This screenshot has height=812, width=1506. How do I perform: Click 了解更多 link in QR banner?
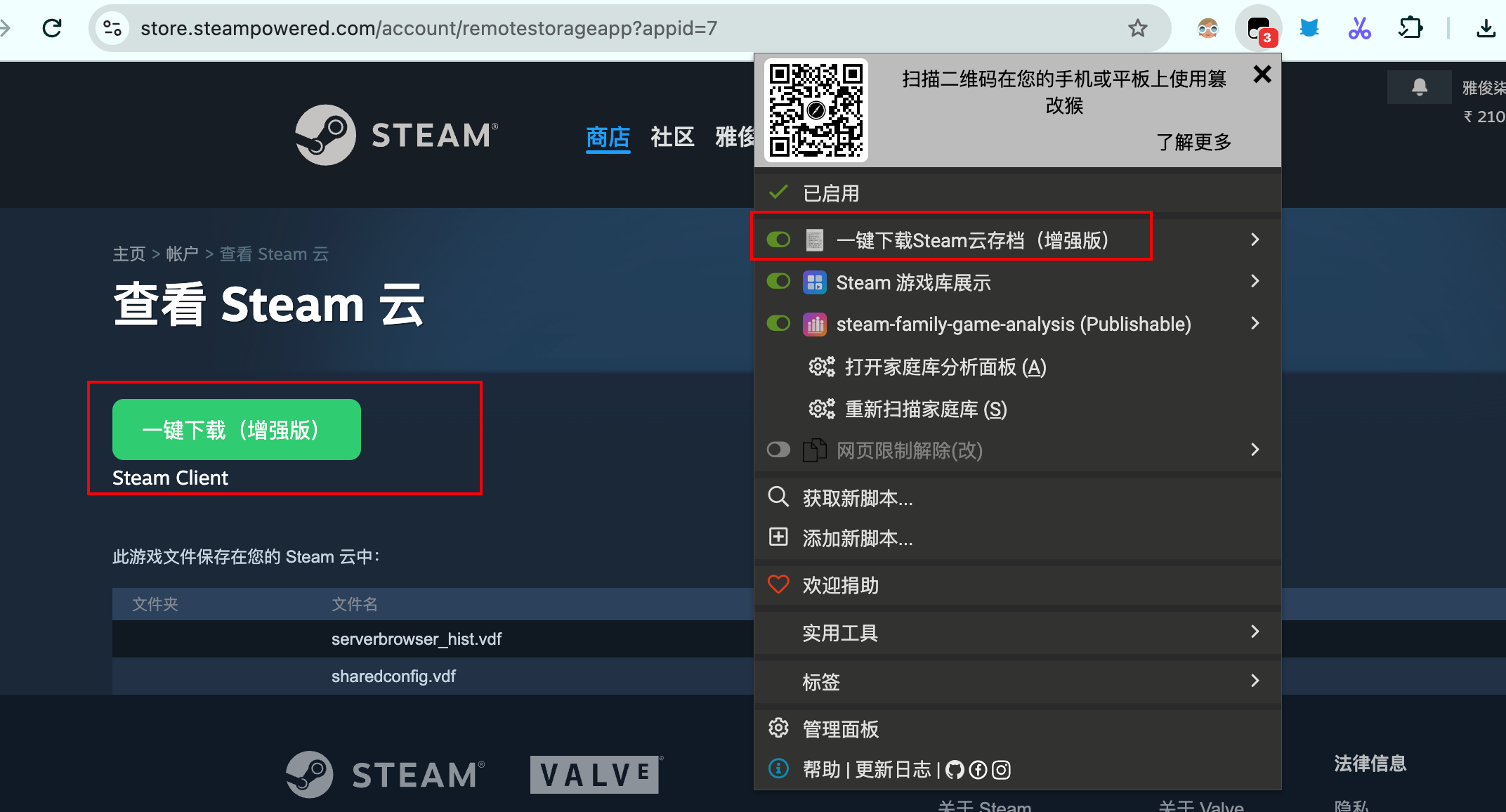[x=1194, y=142]
